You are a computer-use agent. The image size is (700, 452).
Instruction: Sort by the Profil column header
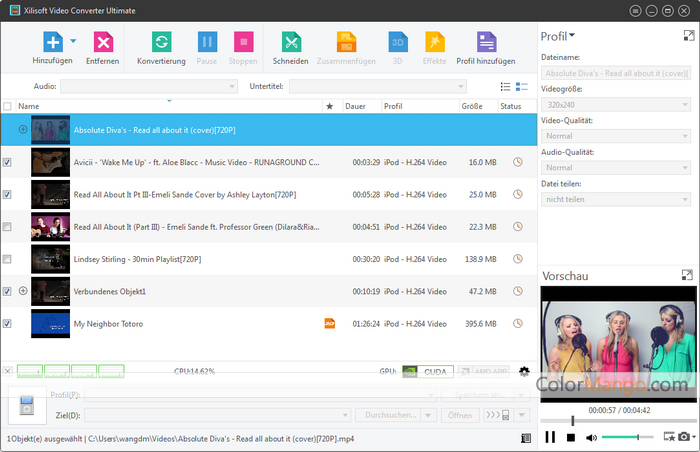point(420,106)
